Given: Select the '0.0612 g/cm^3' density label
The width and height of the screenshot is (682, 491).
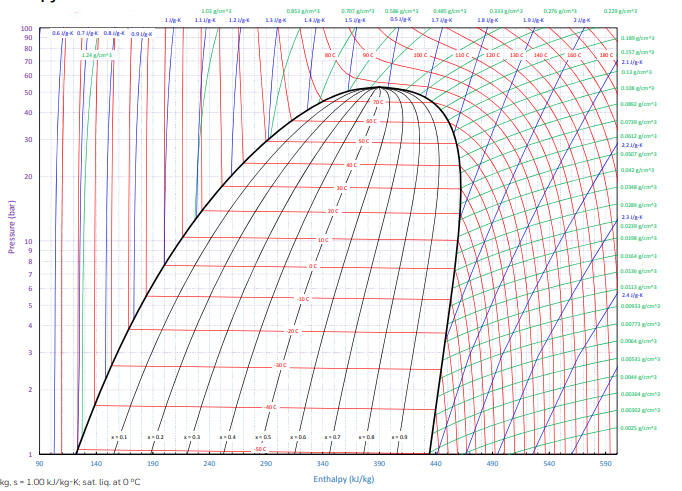Looking at the screenshot, I should pyautogui.click(x=639, y=136).
